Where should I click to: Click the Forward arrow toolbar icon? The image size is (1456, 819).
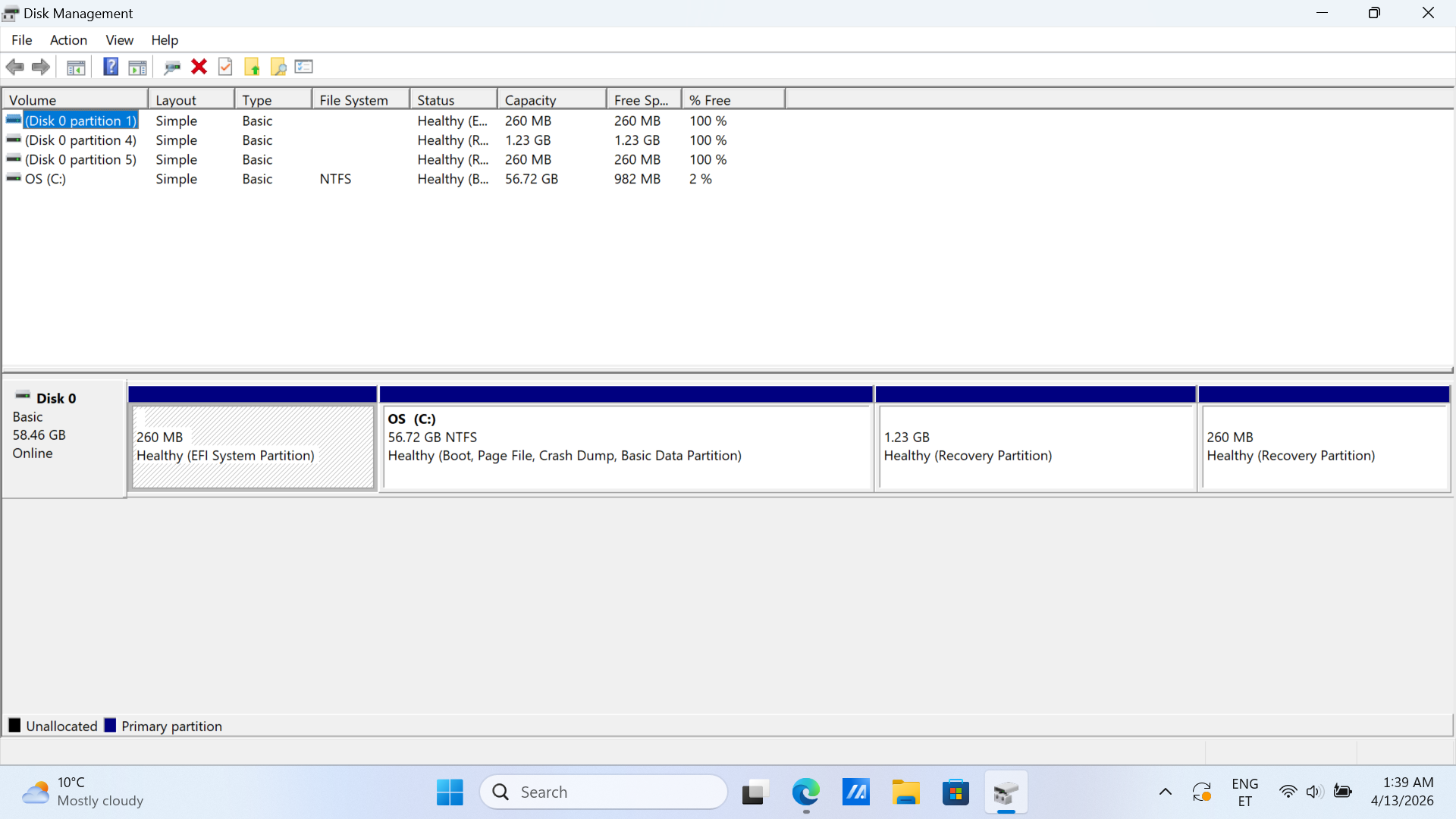[41, 67]
